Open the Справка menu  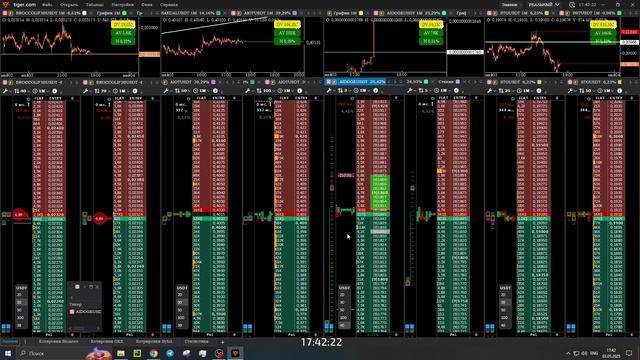(169, 4)
